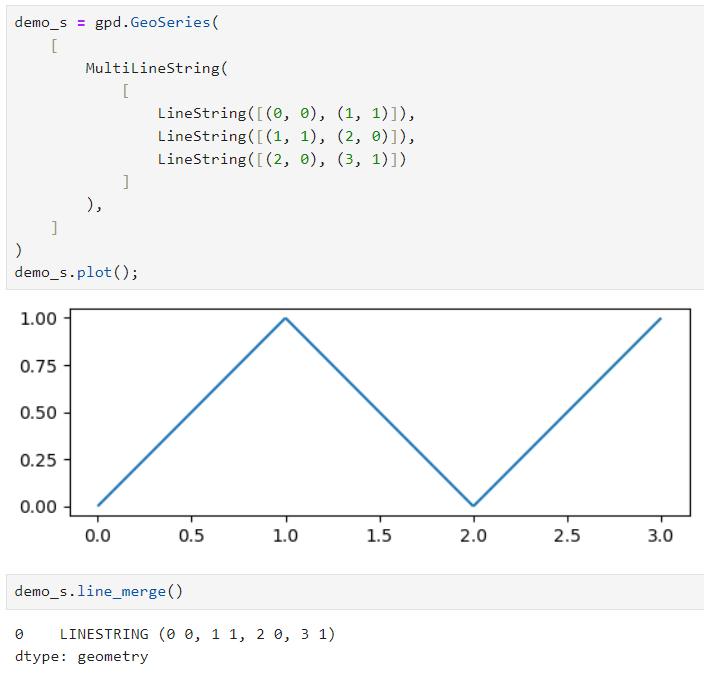The image size is (704, 673).
Task: Click inside the demo_s.line_merge() code cell
Action: coord(99,591)
